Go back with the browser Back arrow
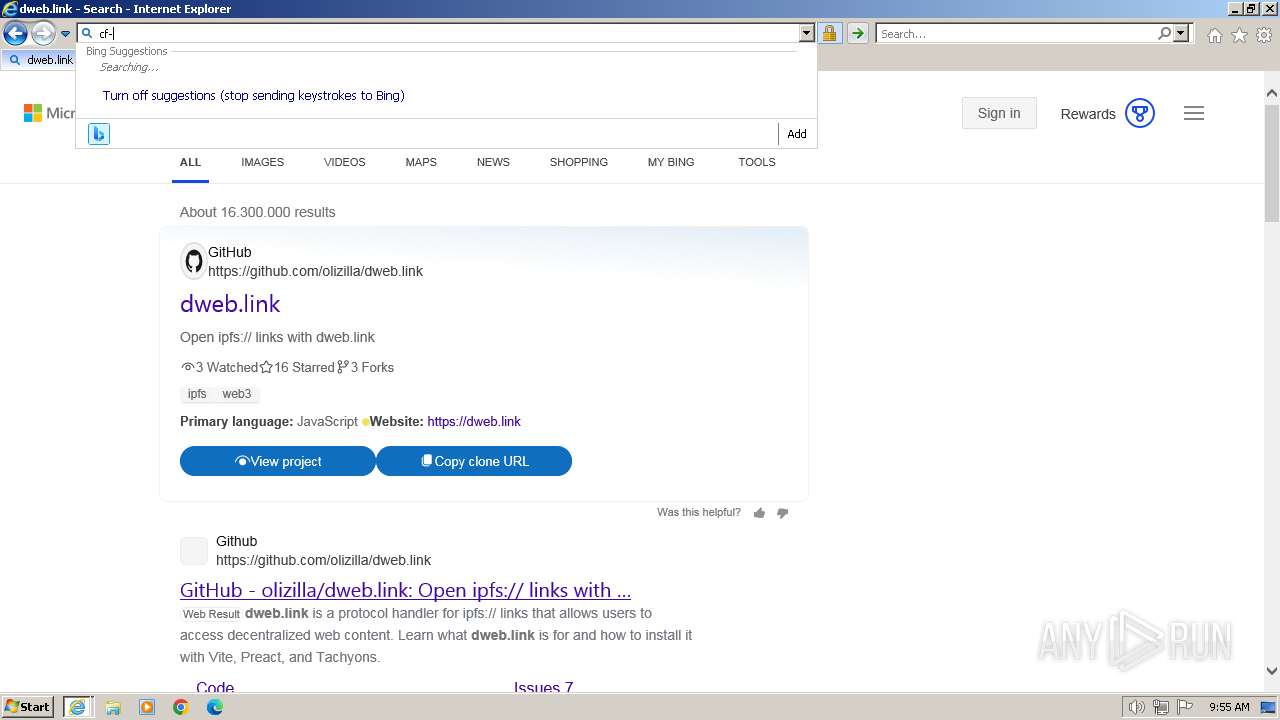 (15, 34)
